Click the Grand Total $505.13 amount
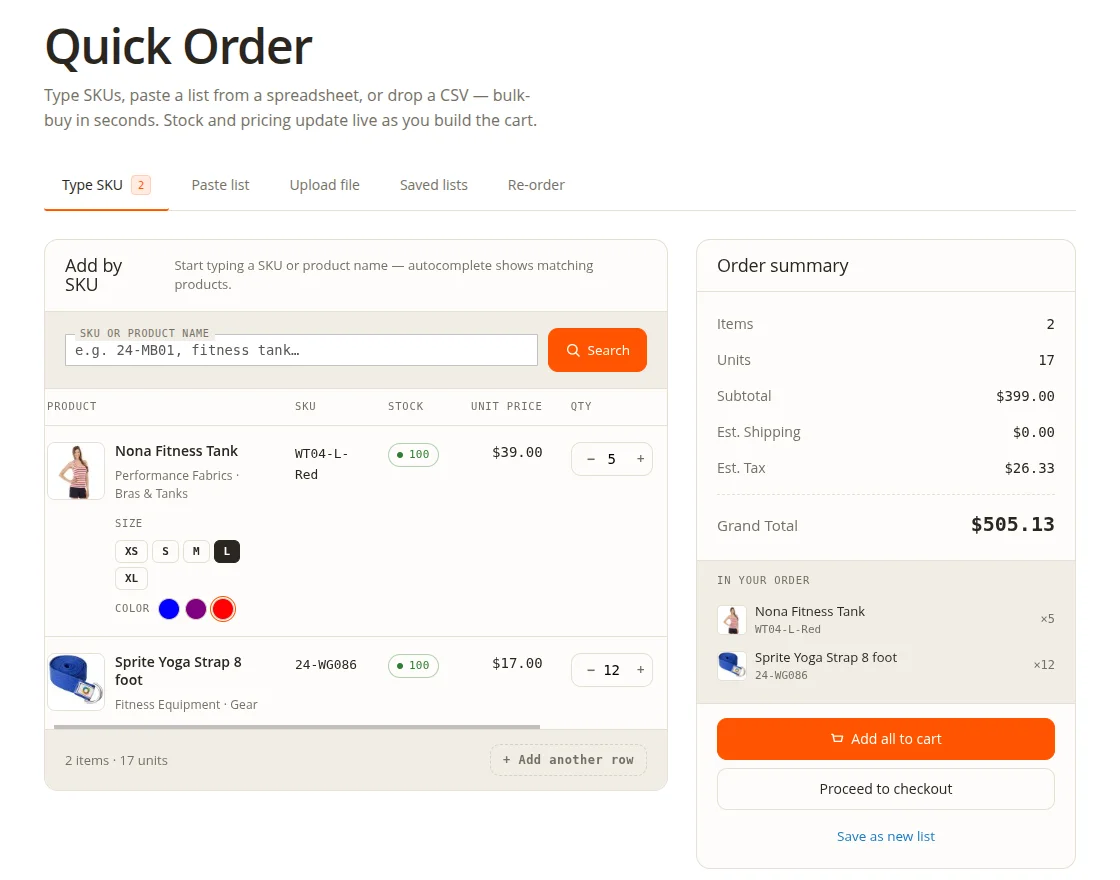This screenshot has width=1120, height=880. pyautogui.click(x=1013, y=525)
